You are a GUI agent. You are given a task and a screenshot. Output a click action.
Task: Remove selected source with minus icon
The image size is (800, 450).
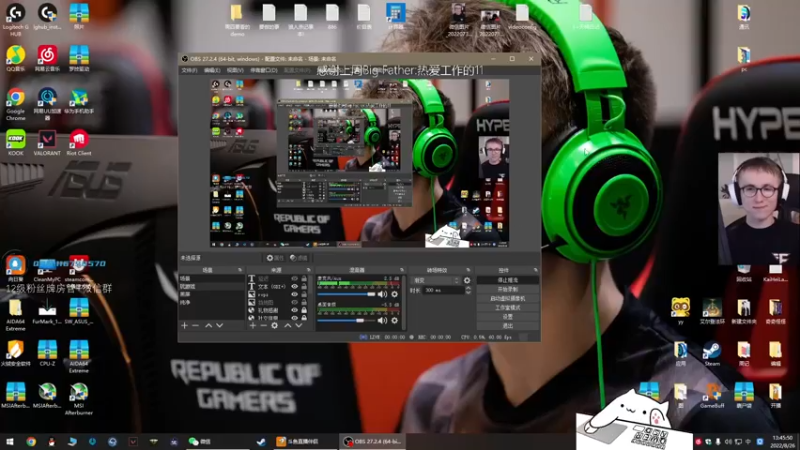tap(263, 326)
